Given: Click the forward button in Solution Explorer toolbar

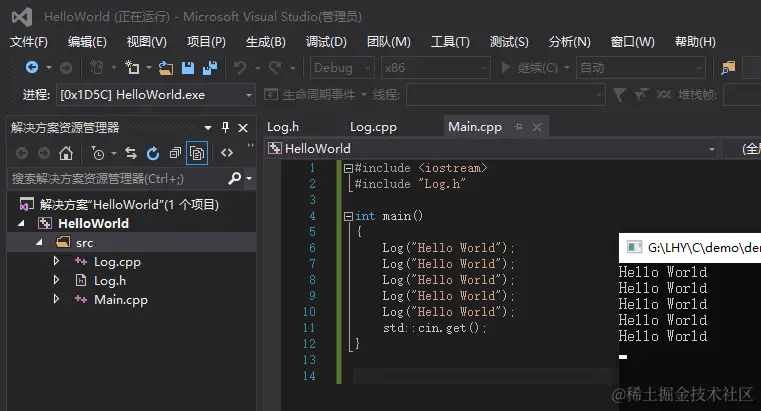Looking at the screenshot, I should click(x=44, y=153).
